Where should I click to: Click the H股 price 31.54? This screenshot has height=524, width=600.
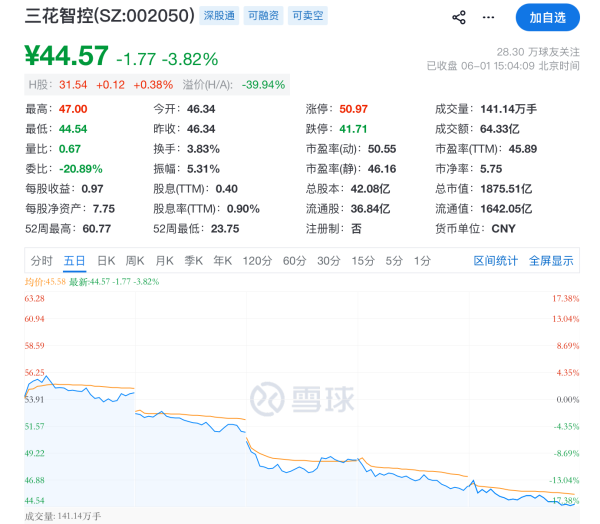point(73,85)
